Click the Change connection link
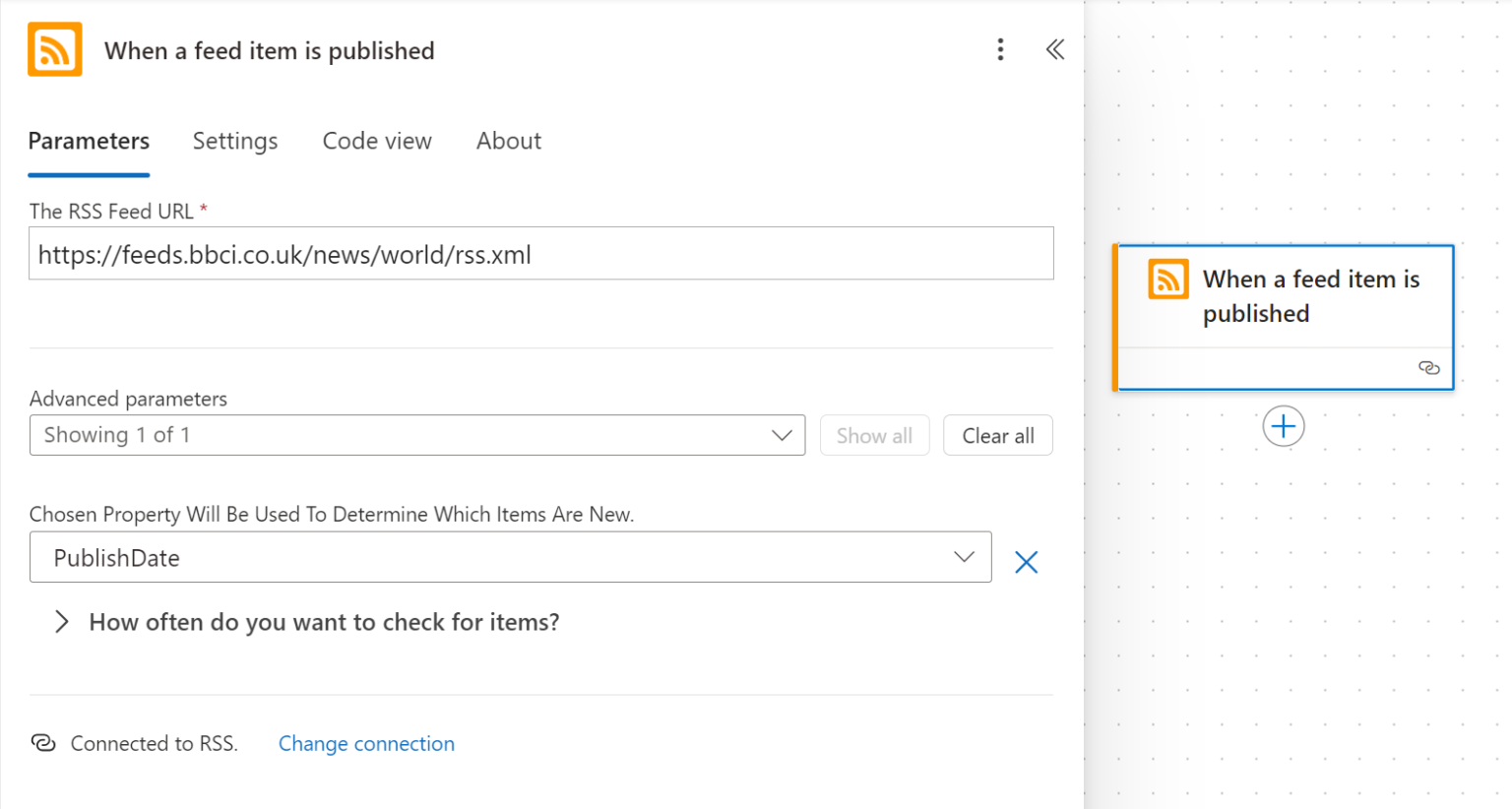This screenshot has width=1512, height=809. click(x=366, y=744)
